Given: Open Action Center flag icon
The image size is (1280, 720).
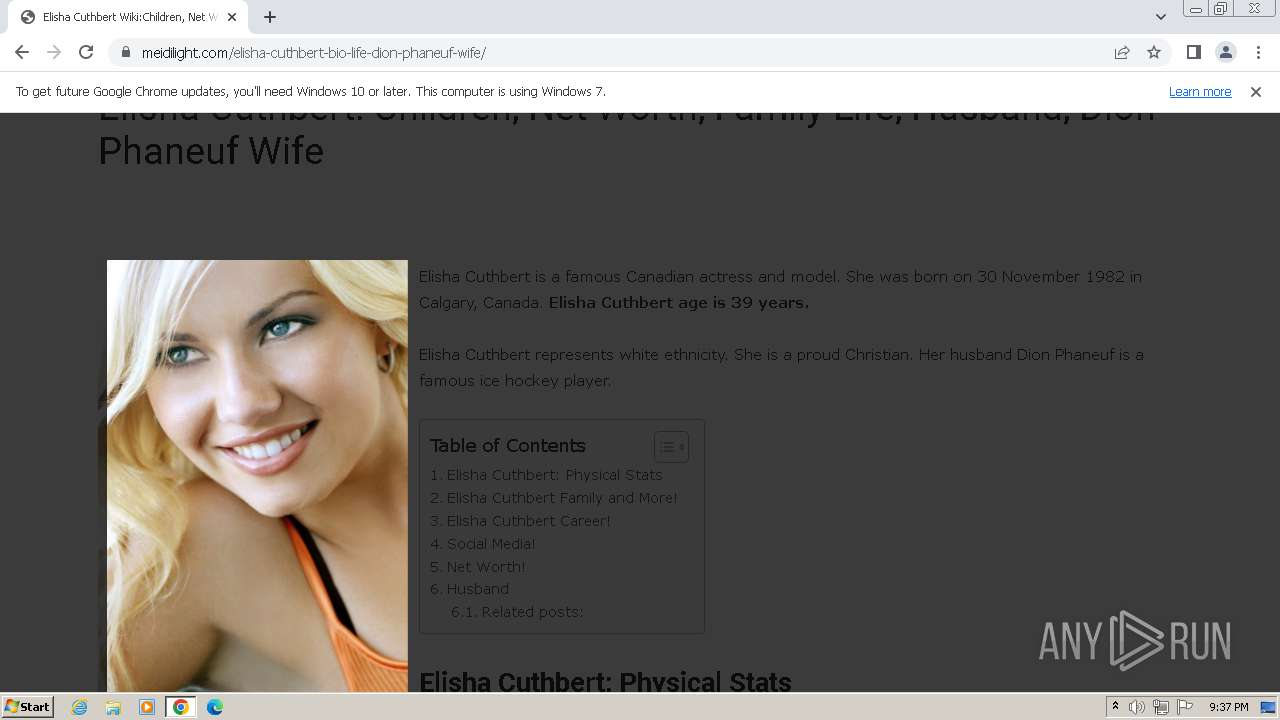Looking at the screenshot, I should (x=1185, y=707).
